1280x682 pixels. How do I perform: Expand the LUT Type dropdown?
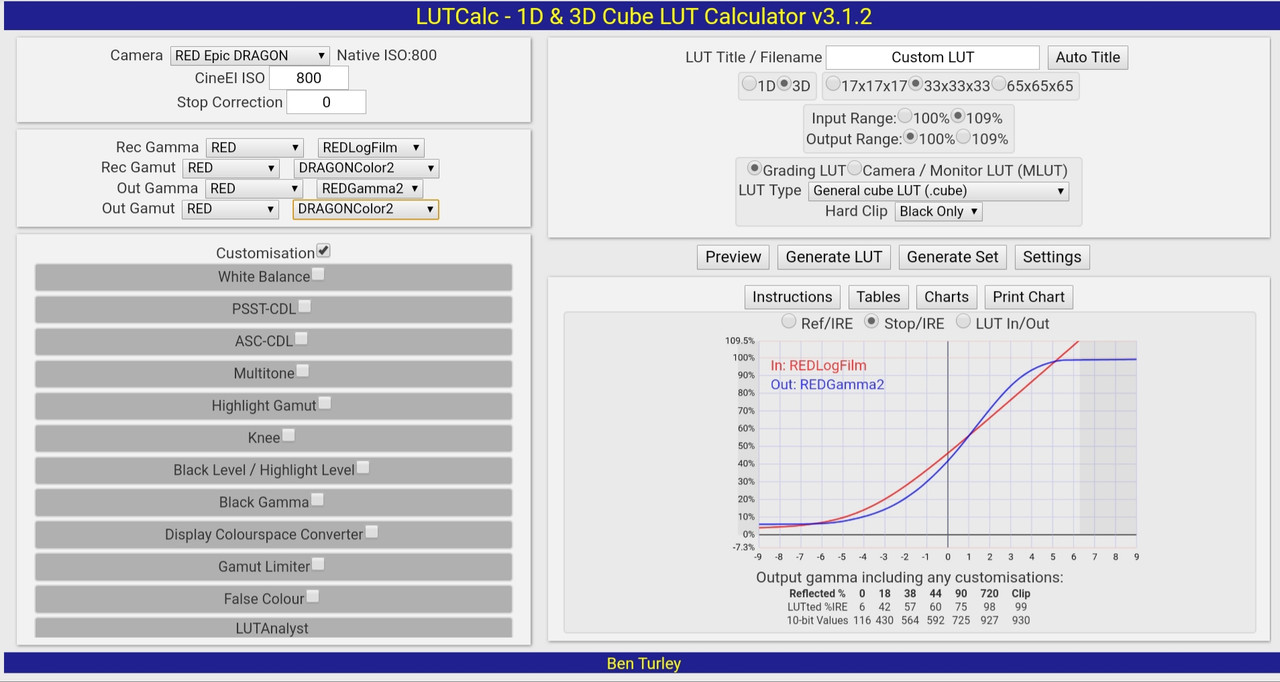click(x=939, y=190)
